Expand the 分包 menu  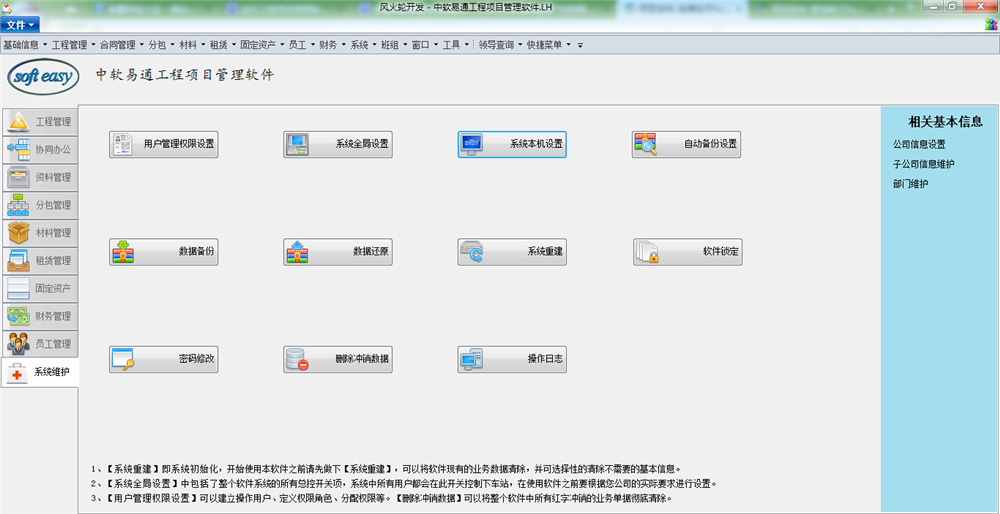[x=161, y=45]
